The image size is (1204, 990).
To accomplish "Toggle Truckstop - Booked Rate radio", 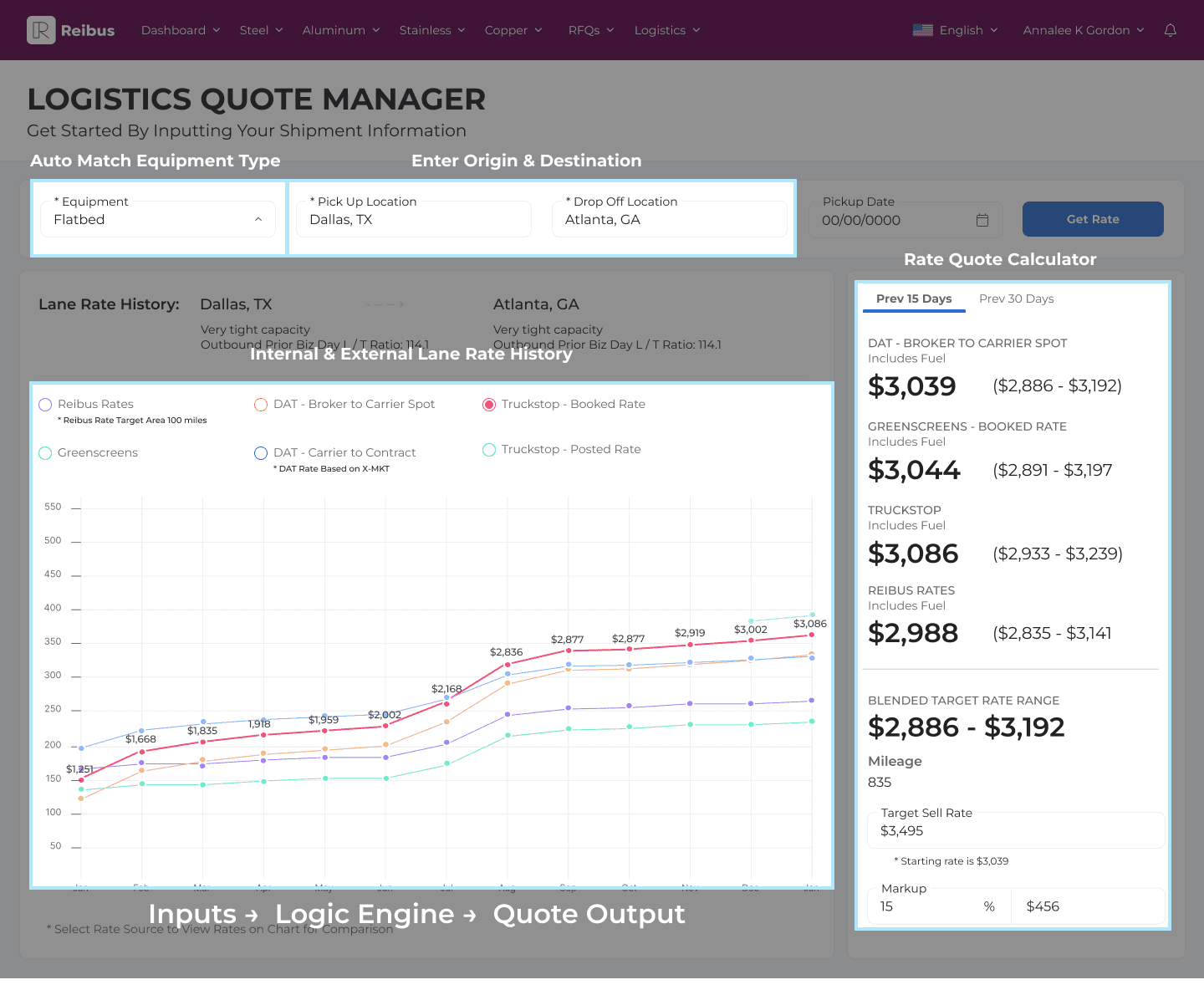I will coord(489,405).
